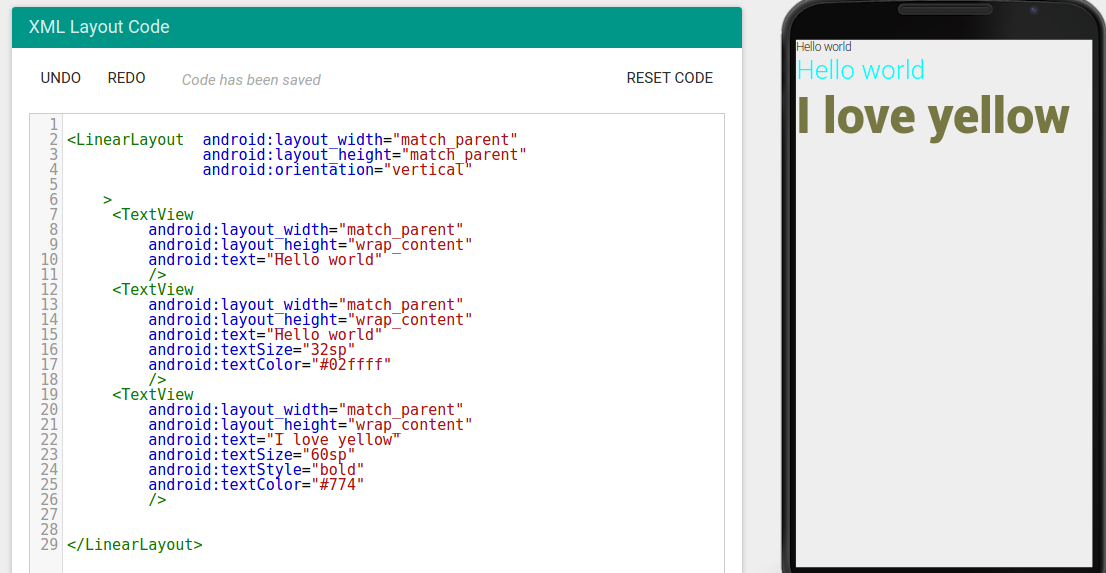
Task: Click the closing </LinearLayout> tag
Action: click(x=135, y=545)
